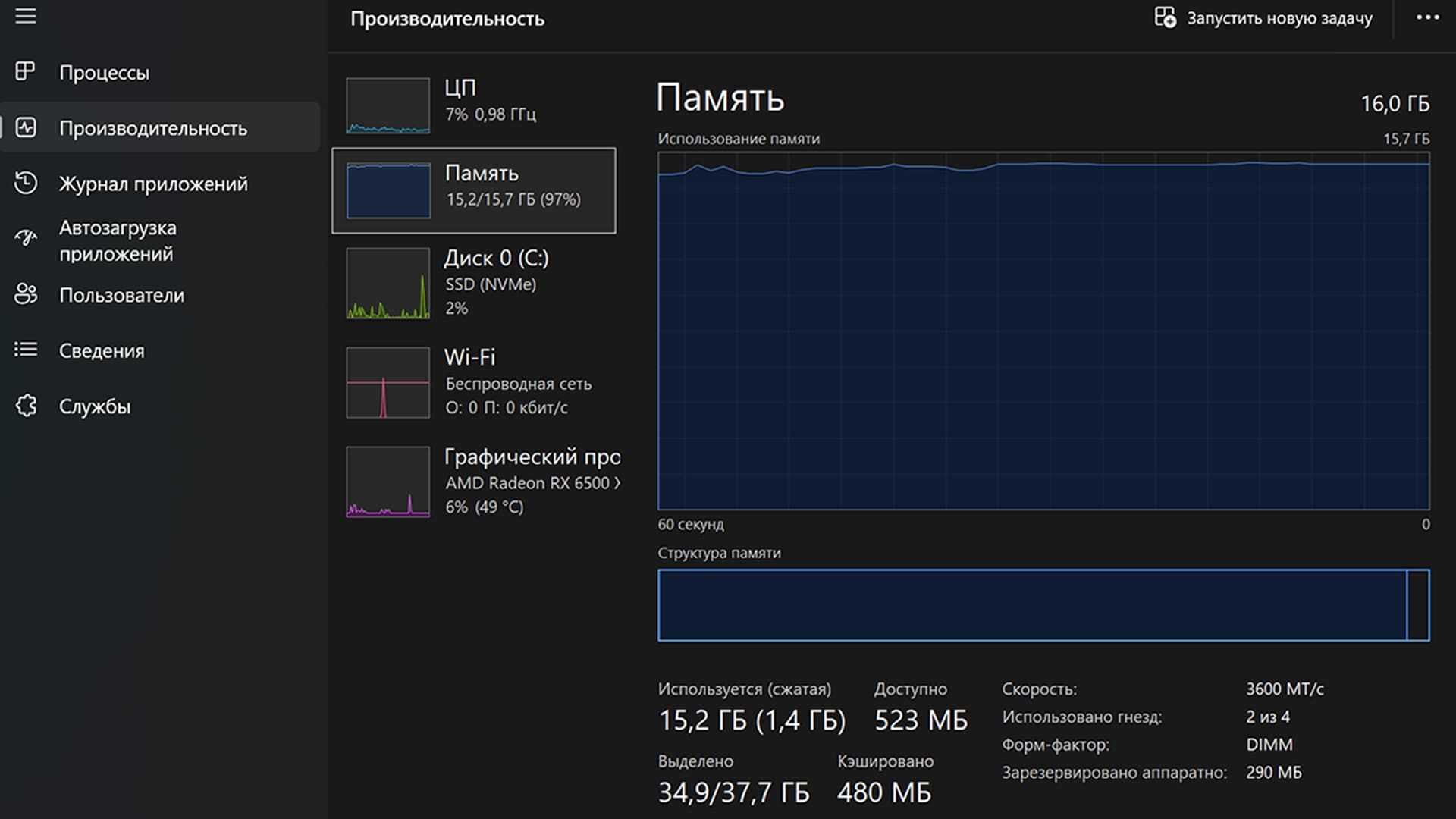The height and width of the screenshot is (819, 1456).
Task: Click the Details list icon
Action: [26, 350]
